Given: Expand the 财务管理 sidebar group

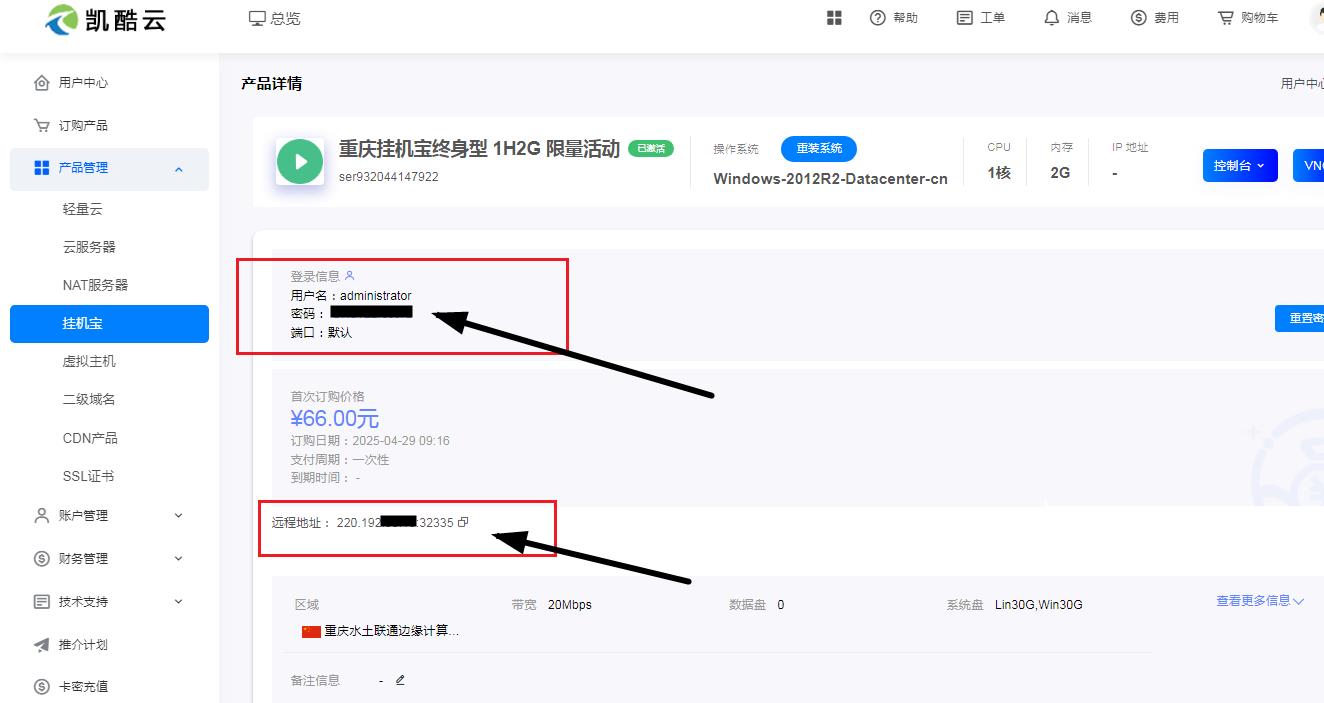Looking at the screenshot, I should [109, 559].
